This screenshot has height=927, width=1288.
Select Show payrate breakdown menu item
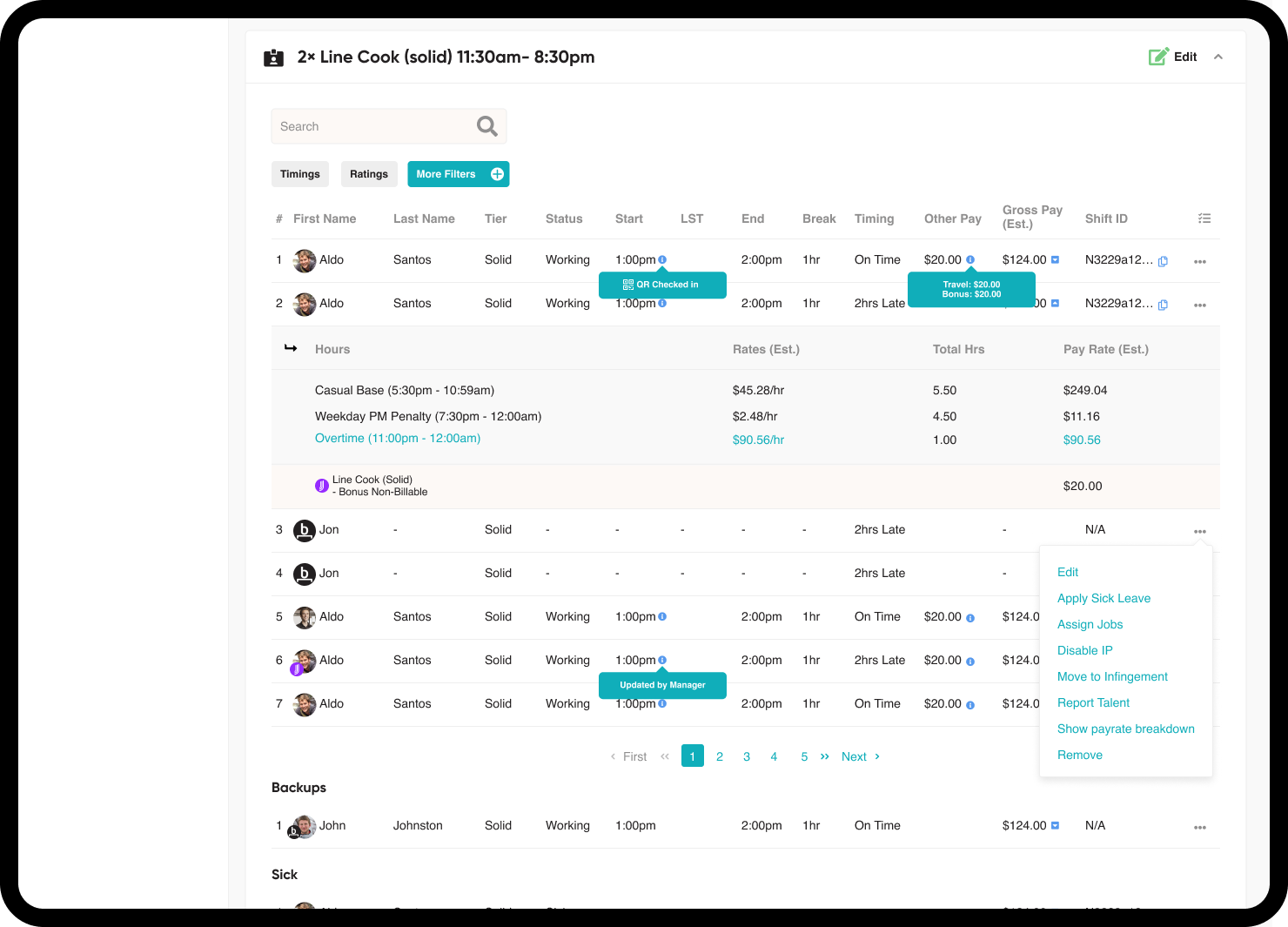click(1125, 729)
